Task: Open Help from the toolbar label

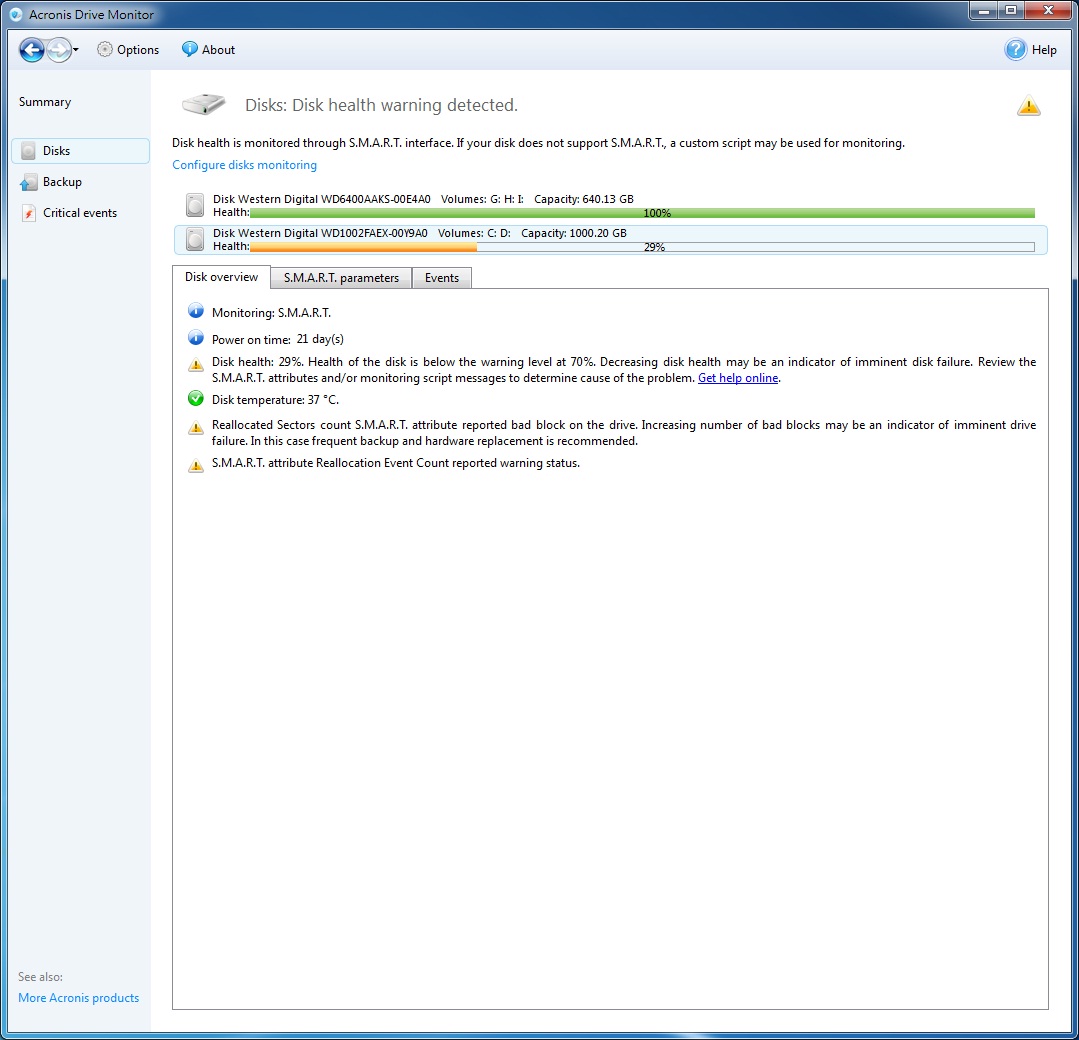Action: [1044, 50]
